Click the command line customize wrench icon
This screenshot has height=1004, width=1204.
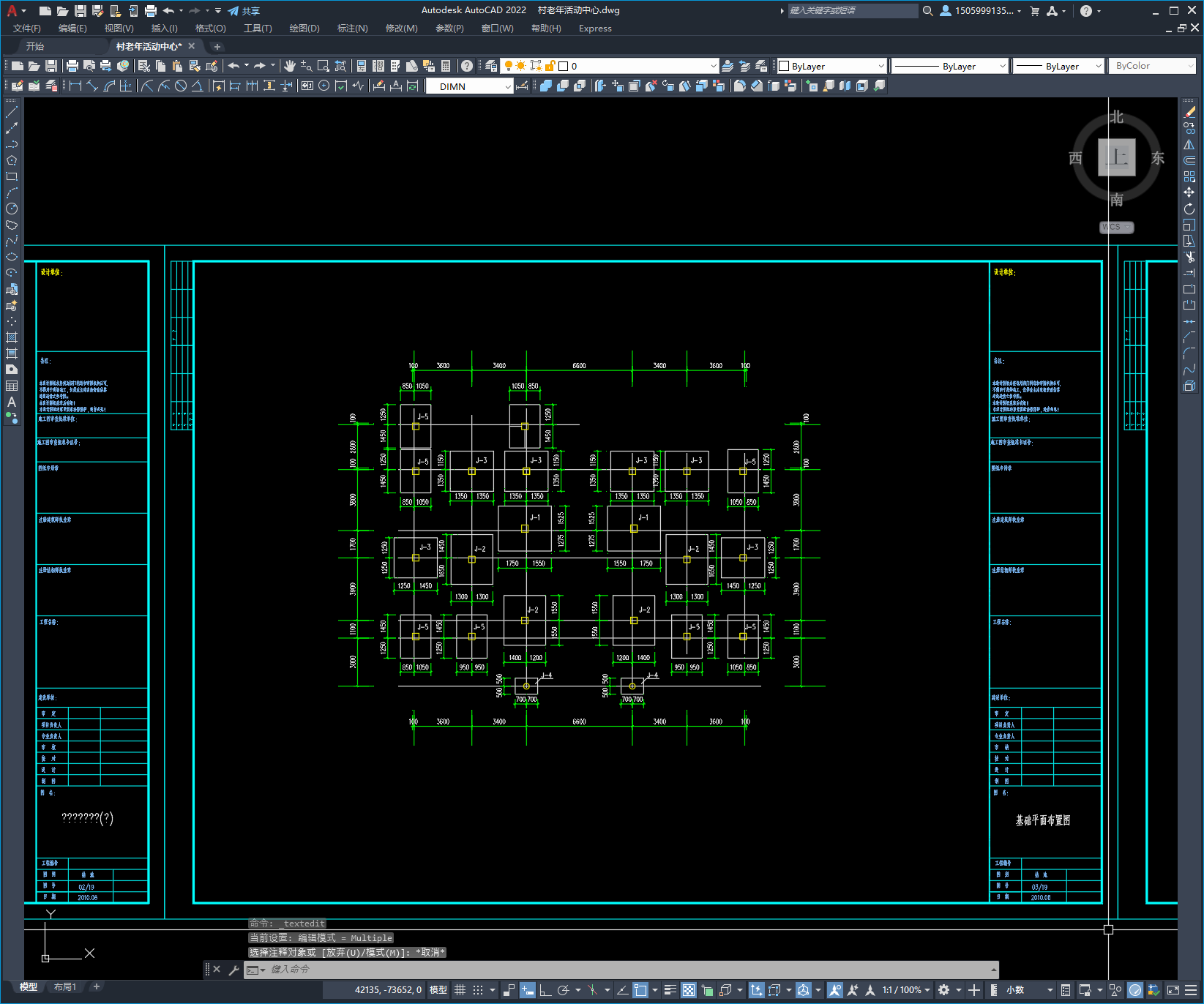[234, 970]
